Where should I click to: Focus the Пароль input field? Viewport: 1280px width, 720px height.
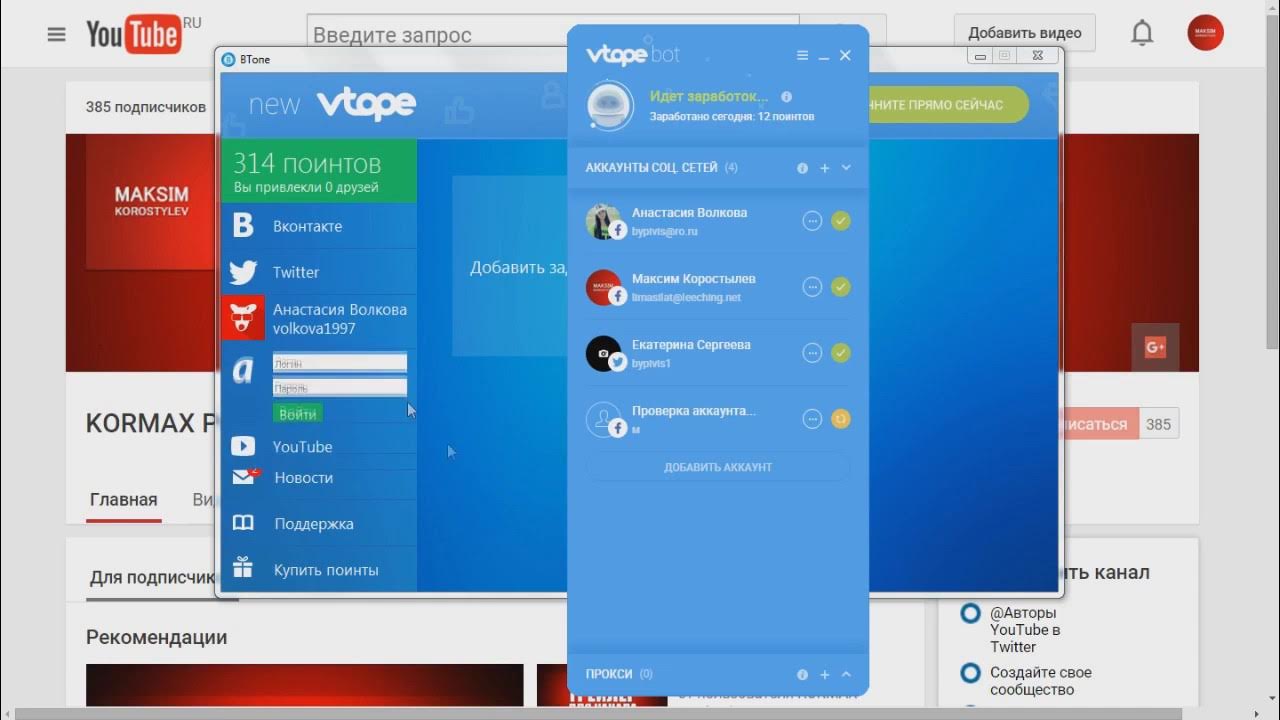pos(340,387)
